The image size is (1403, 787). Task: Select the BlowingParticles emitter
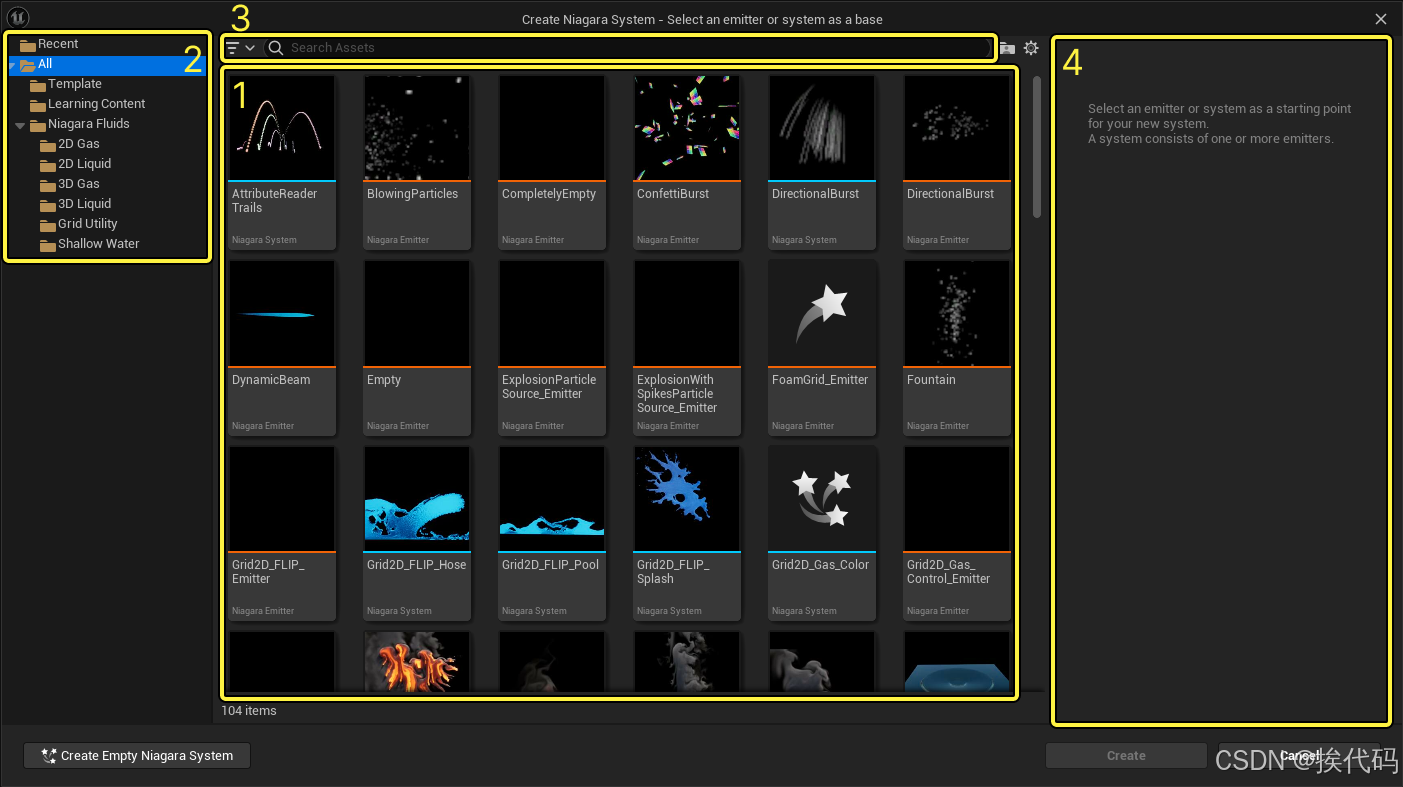pos(417,162)
